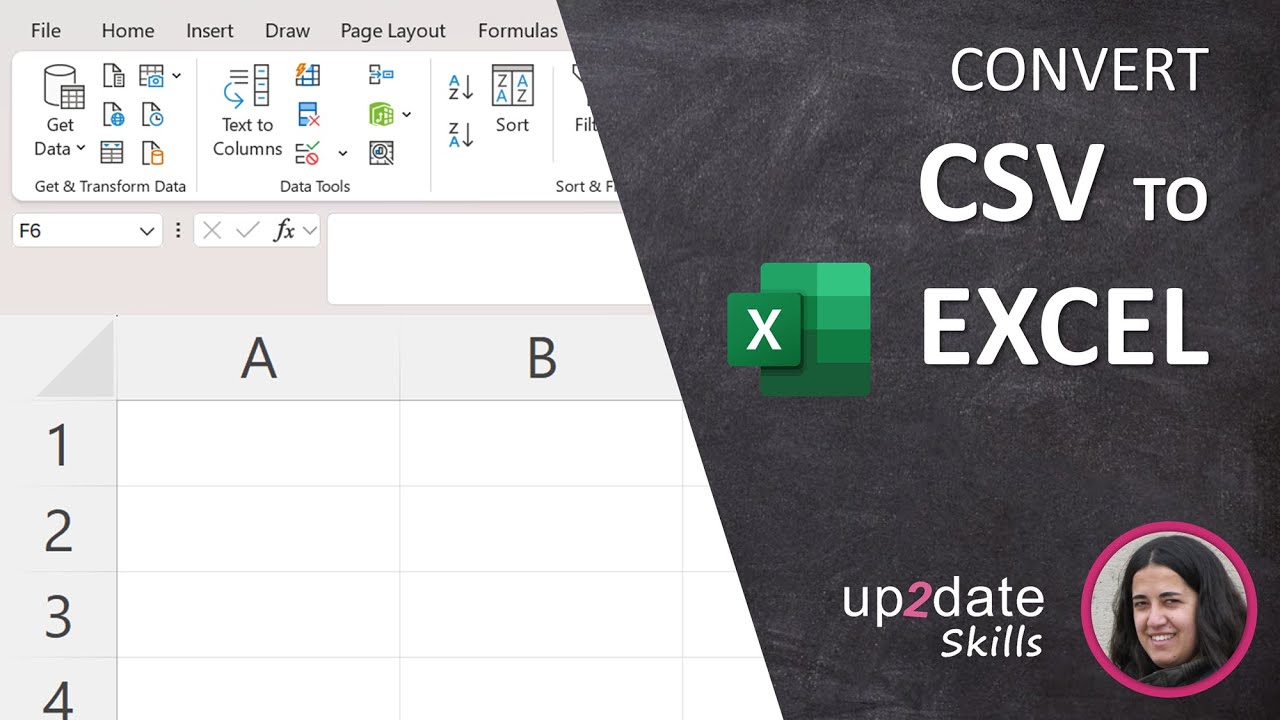Viewport: 1280px width, 720px height.
Task: Sort Z to A descending
Action: tap(461, 134)
